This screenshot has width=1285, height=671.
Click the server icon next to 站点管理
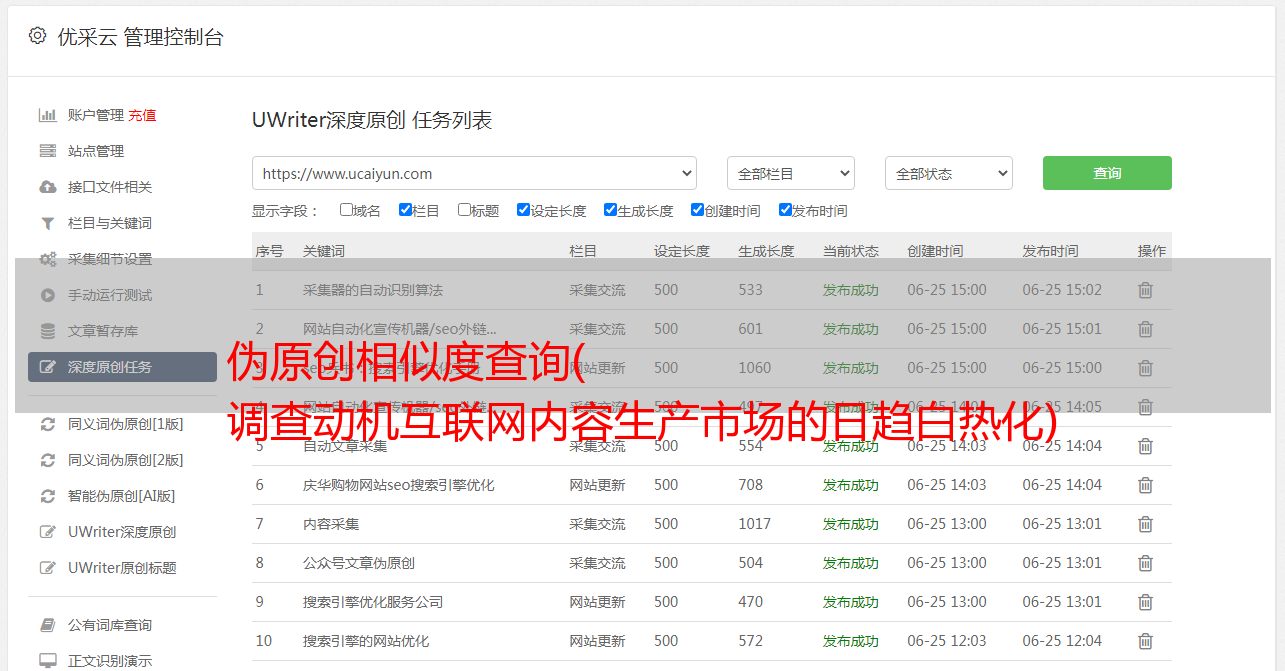click(x=47, y=151)
